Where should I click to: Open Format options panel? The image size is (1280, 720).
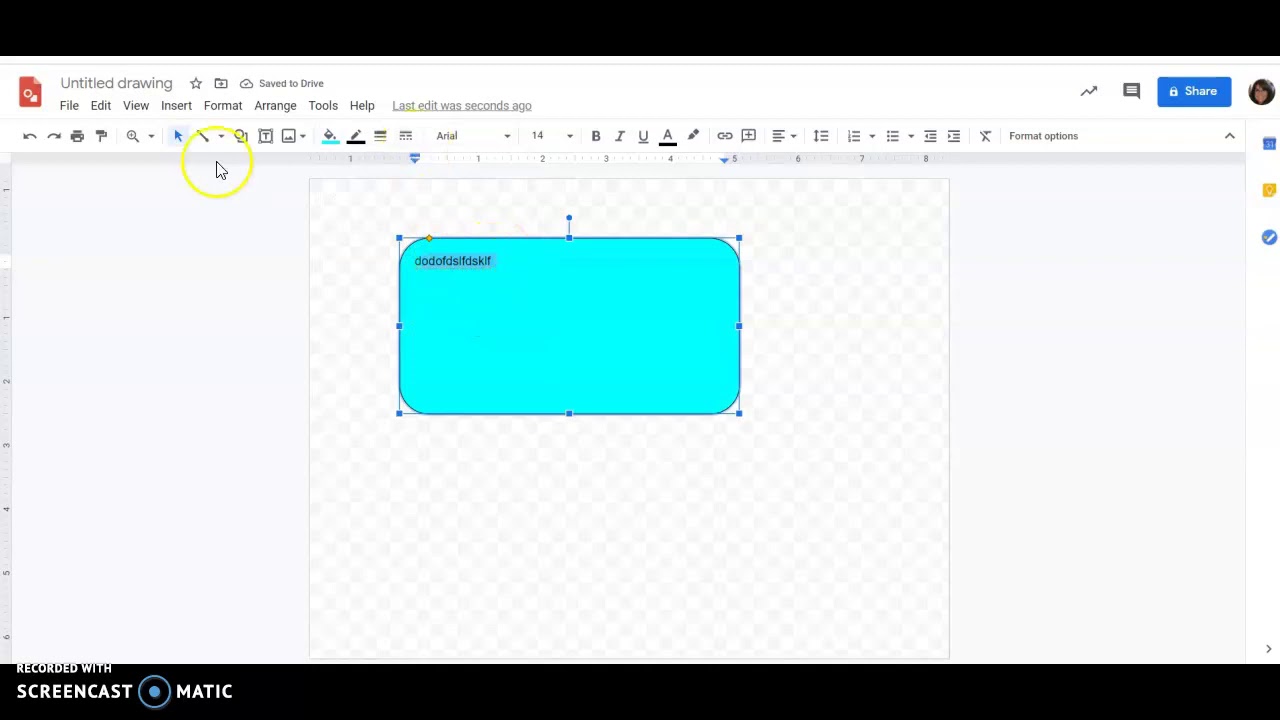1043,136
